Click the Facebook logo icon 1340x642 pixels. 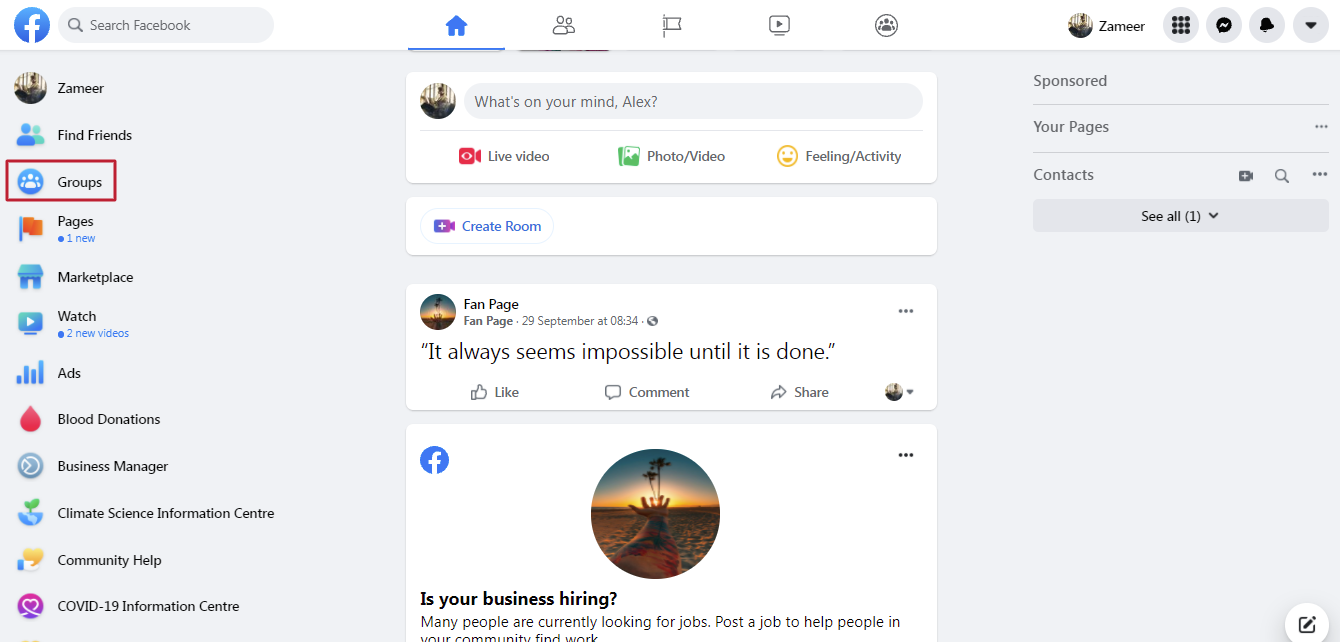32,25
